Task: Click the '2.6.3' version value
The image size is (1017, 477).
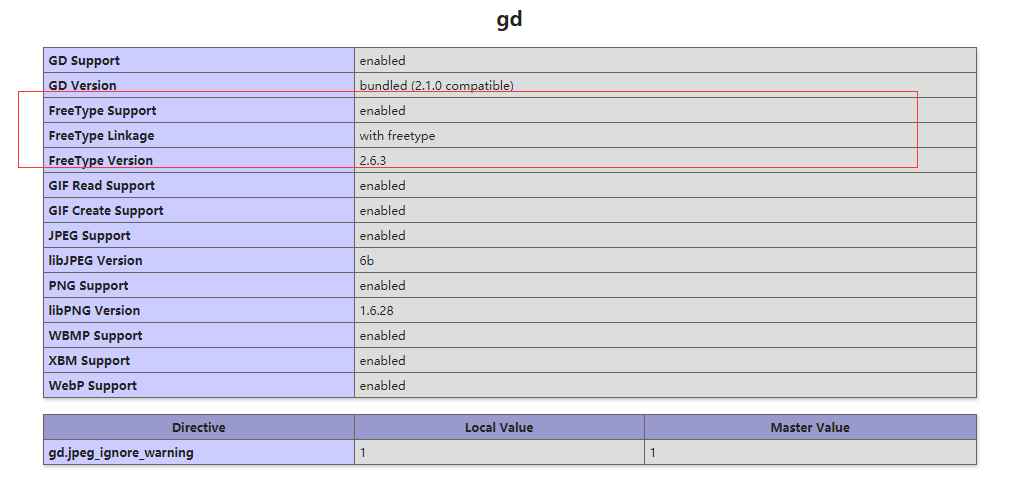Action: pos(372,161)
